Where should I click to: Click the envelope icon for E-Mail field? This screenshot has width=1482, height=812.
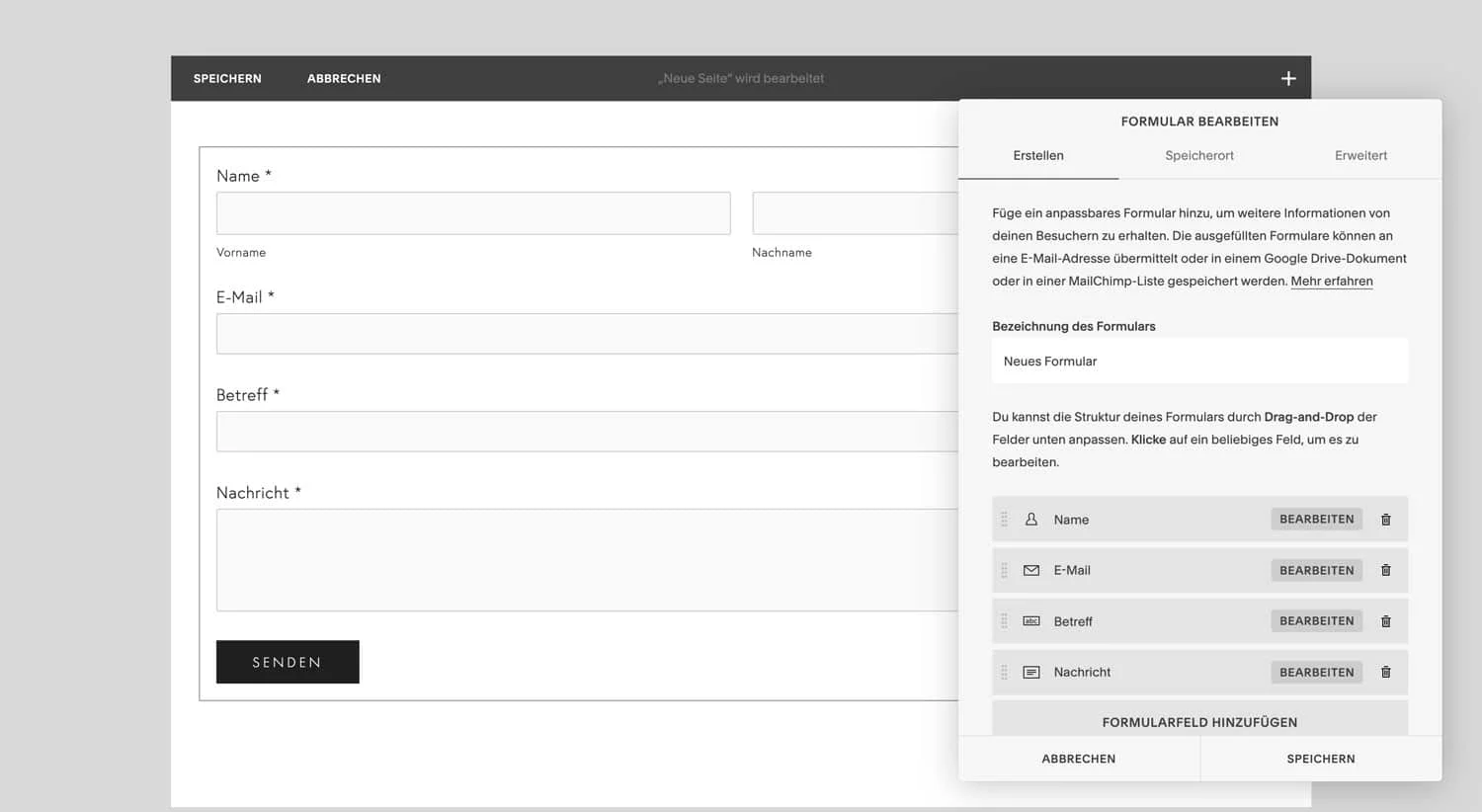pyautogui.click(x=1030, y=570)
